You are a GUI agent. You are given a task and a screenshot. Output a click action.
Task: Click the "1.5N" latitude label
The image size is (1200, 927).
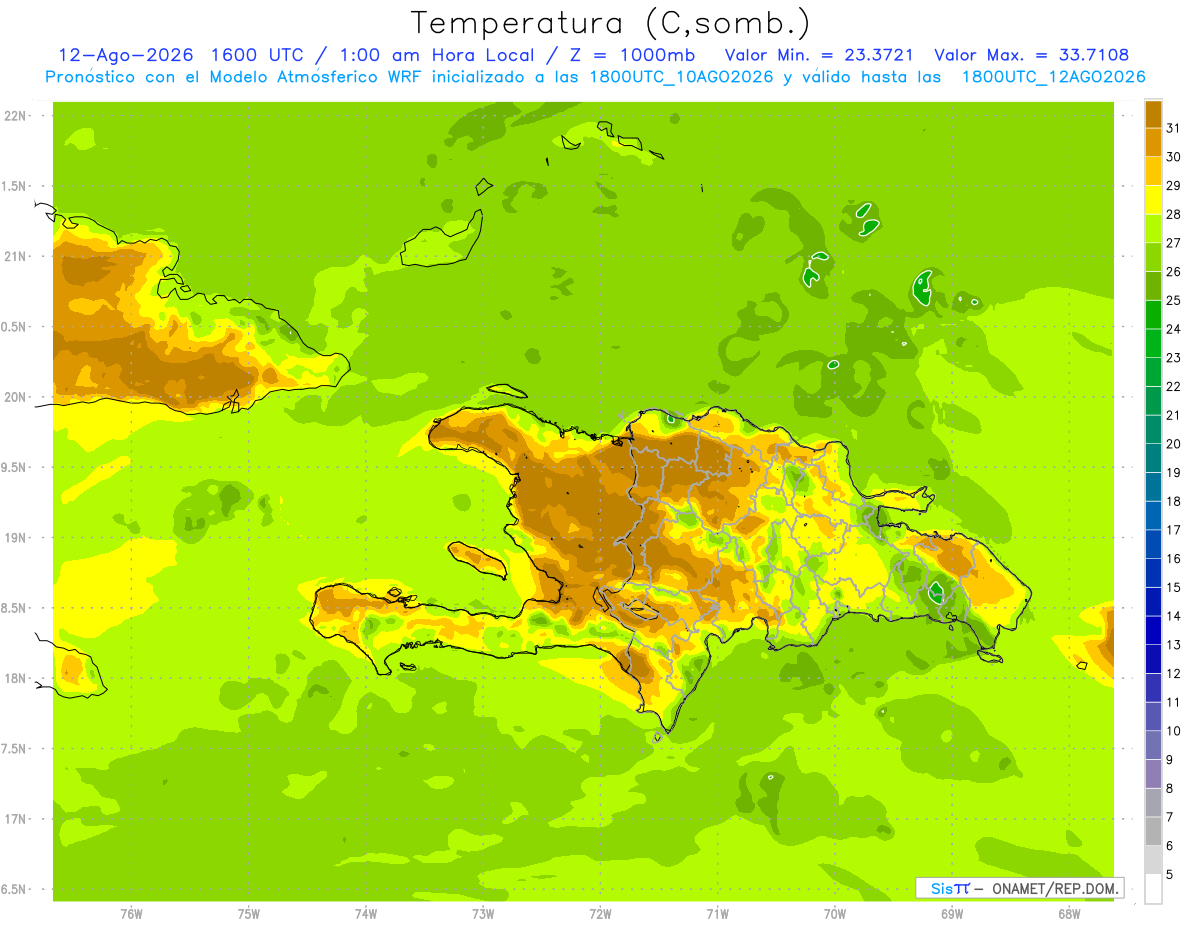tap(15, 186)
